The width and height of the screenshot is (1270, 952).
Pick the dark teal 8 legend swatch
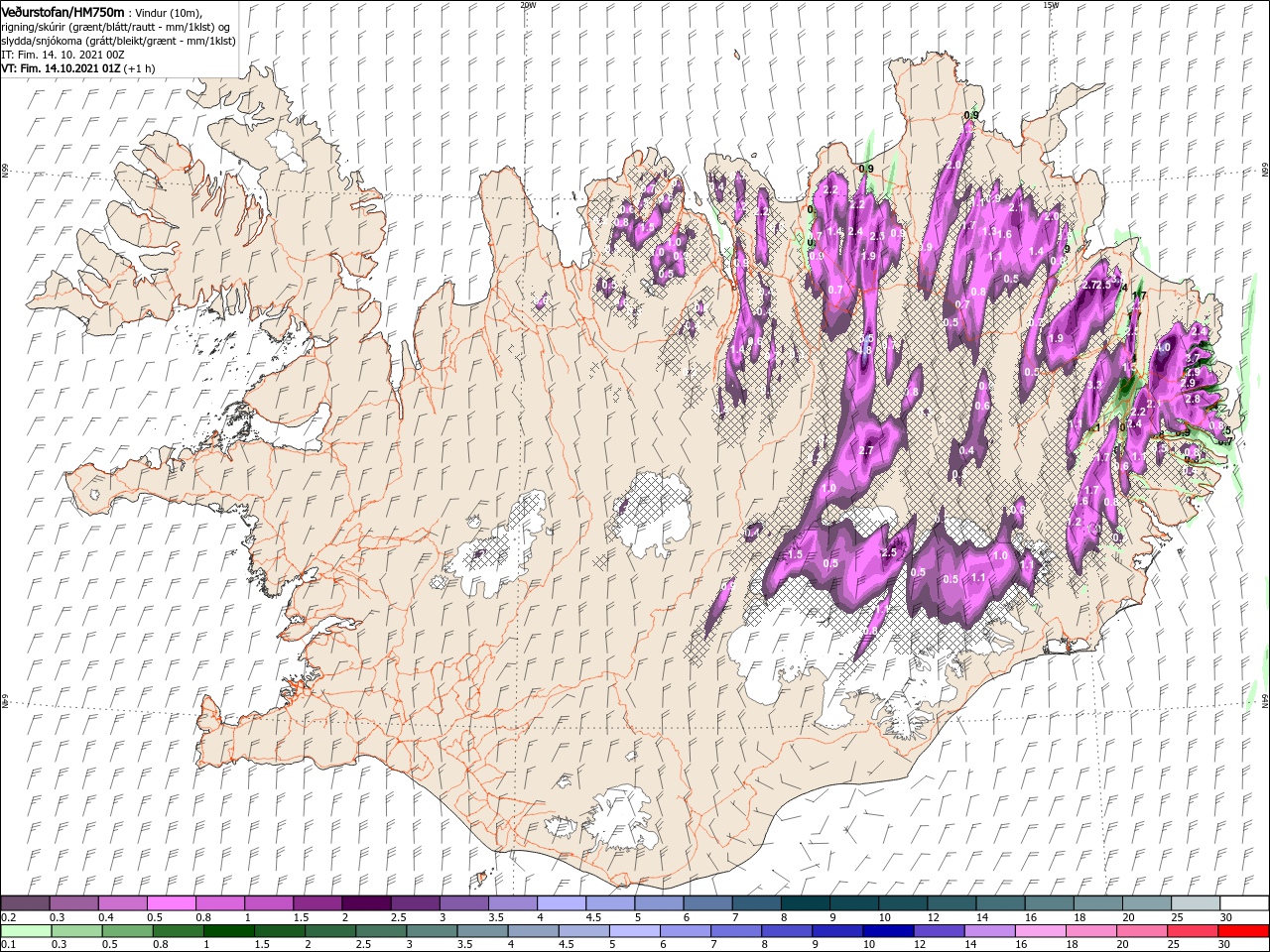click(x=805, y=903)
